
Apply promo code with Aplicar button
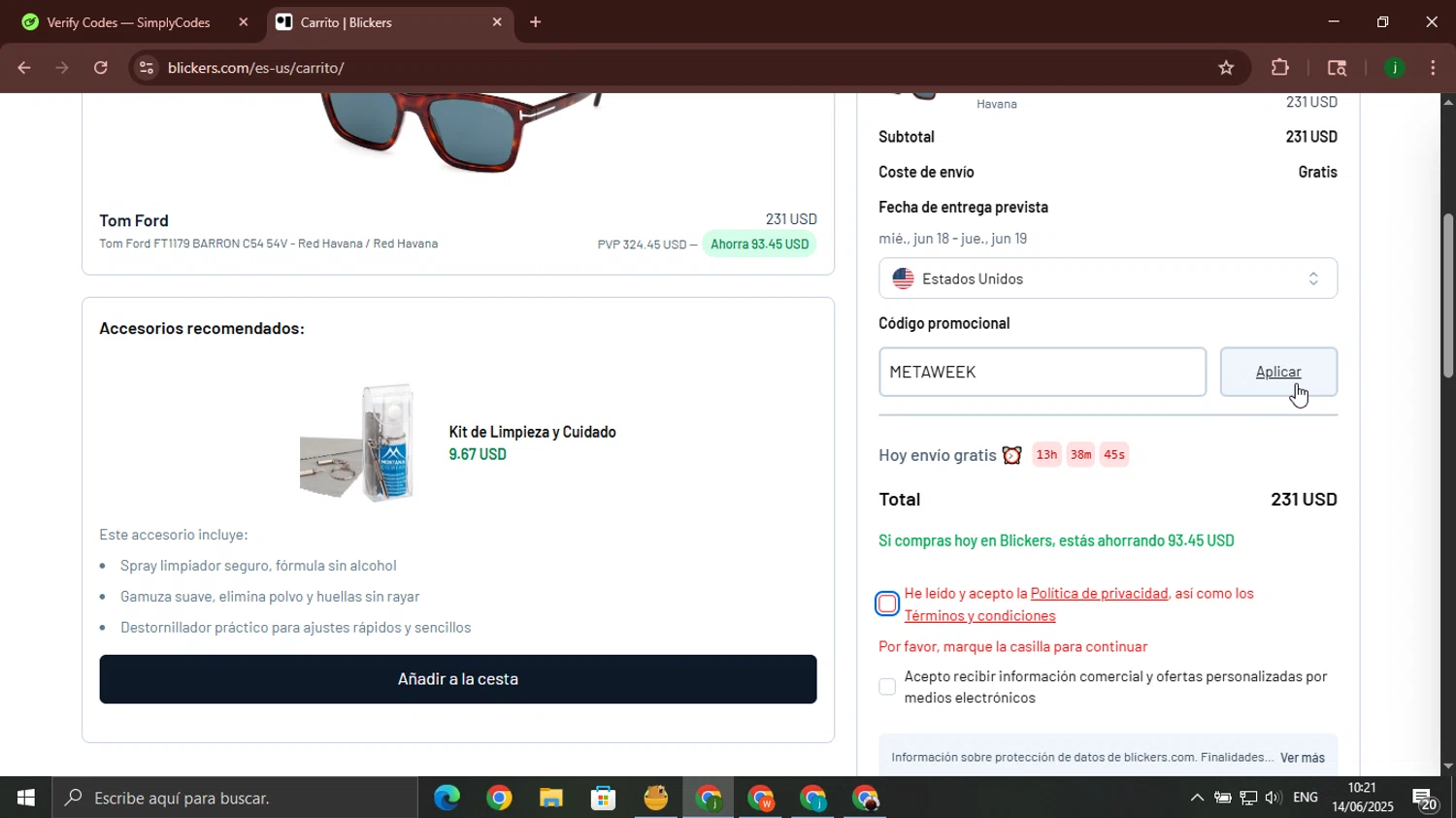[x=1278, y=372]
